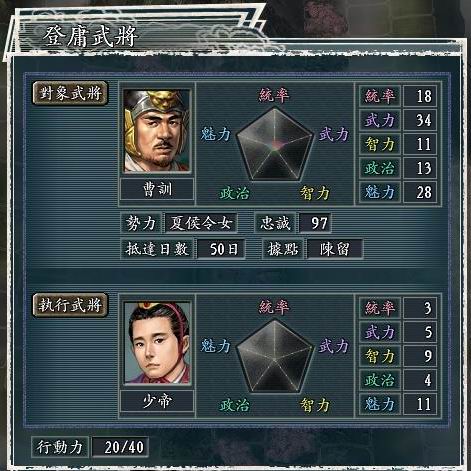This screenshot has width=471, height=471.
Task: Click the 行動力 value 20/40
Action: tap(120, 447)
